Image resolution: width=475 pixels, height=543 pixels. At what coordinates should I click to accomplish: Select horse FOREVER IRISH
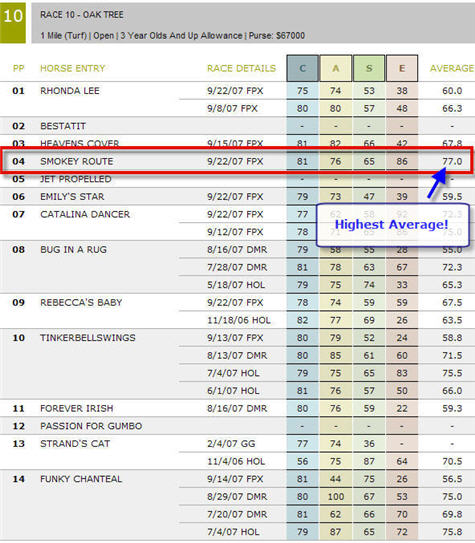[x=77, y=409]
